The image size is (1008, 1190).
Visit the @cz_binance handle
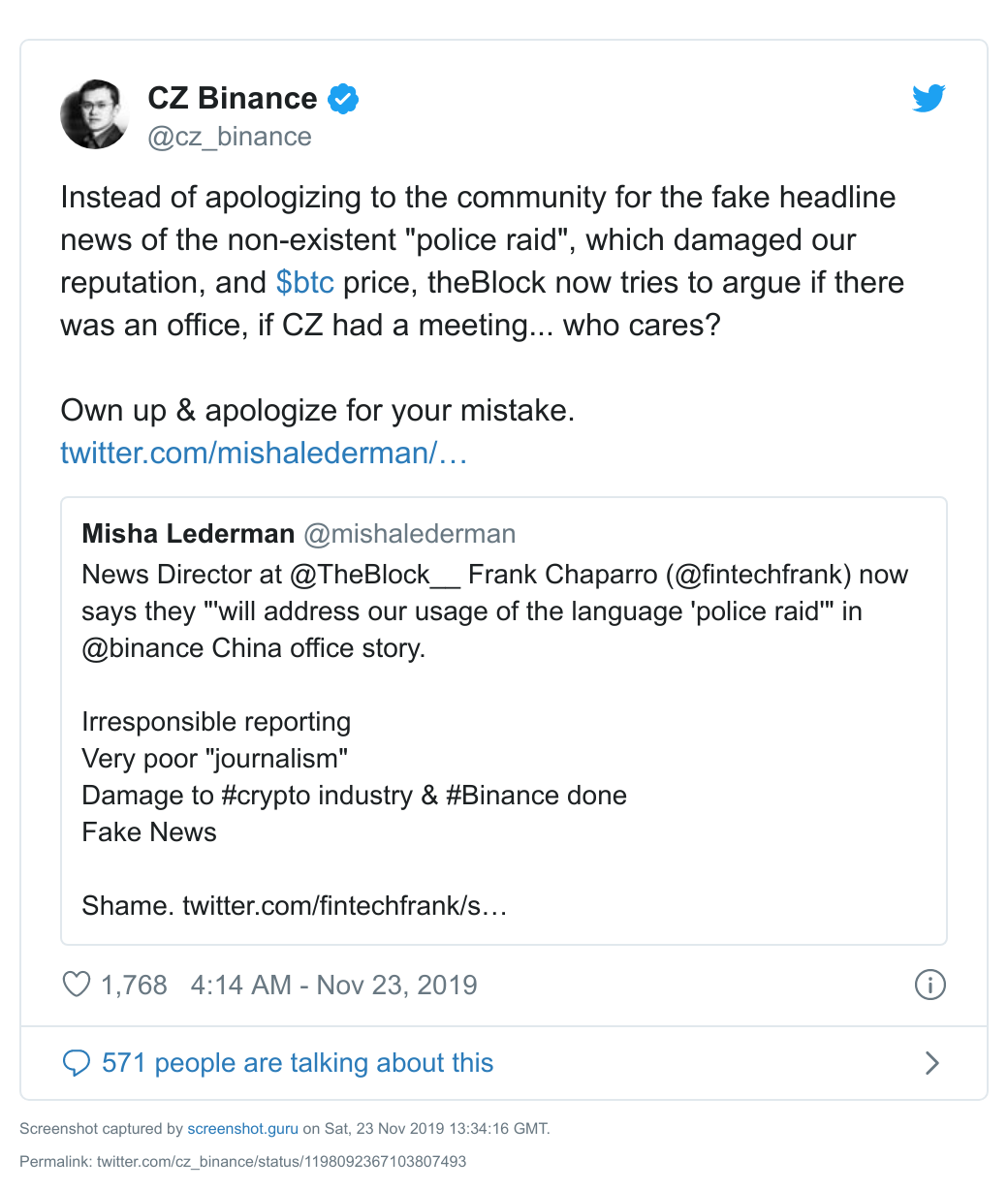point(230,137)
